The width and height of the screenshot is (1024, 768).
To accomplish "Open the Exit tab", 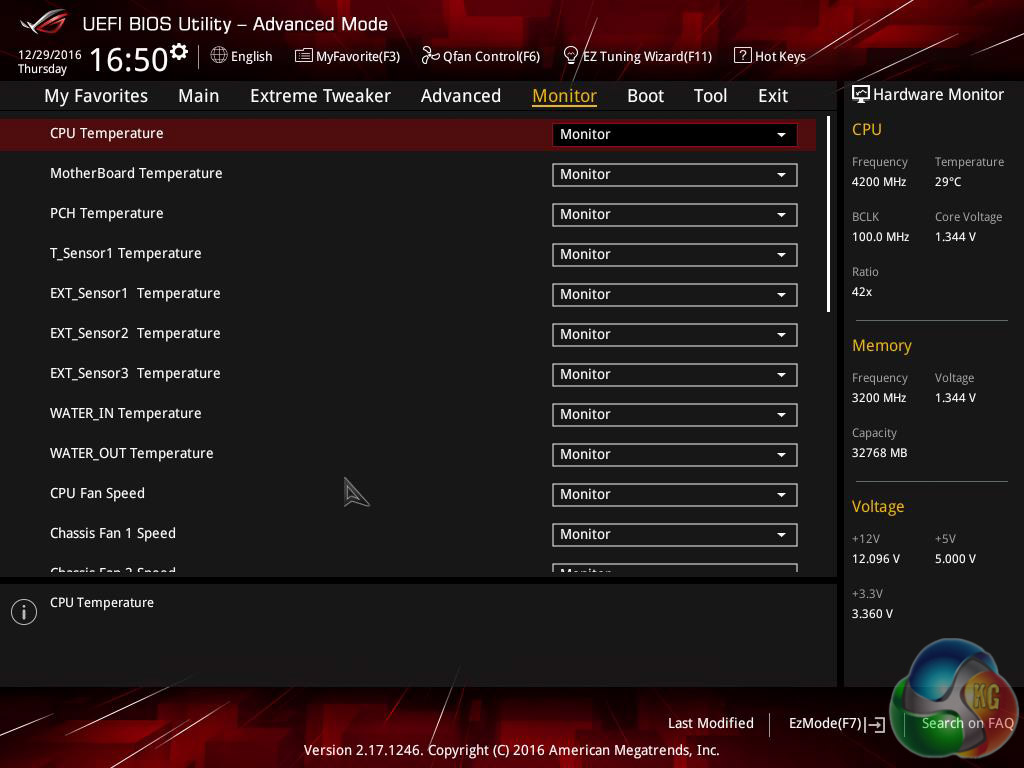I will tap(773, 96).
